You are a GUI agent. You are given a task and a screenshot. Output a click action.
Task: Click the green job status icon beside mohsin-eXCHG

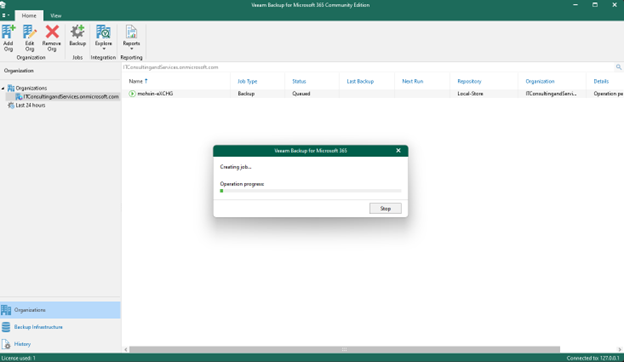point(132,94)
